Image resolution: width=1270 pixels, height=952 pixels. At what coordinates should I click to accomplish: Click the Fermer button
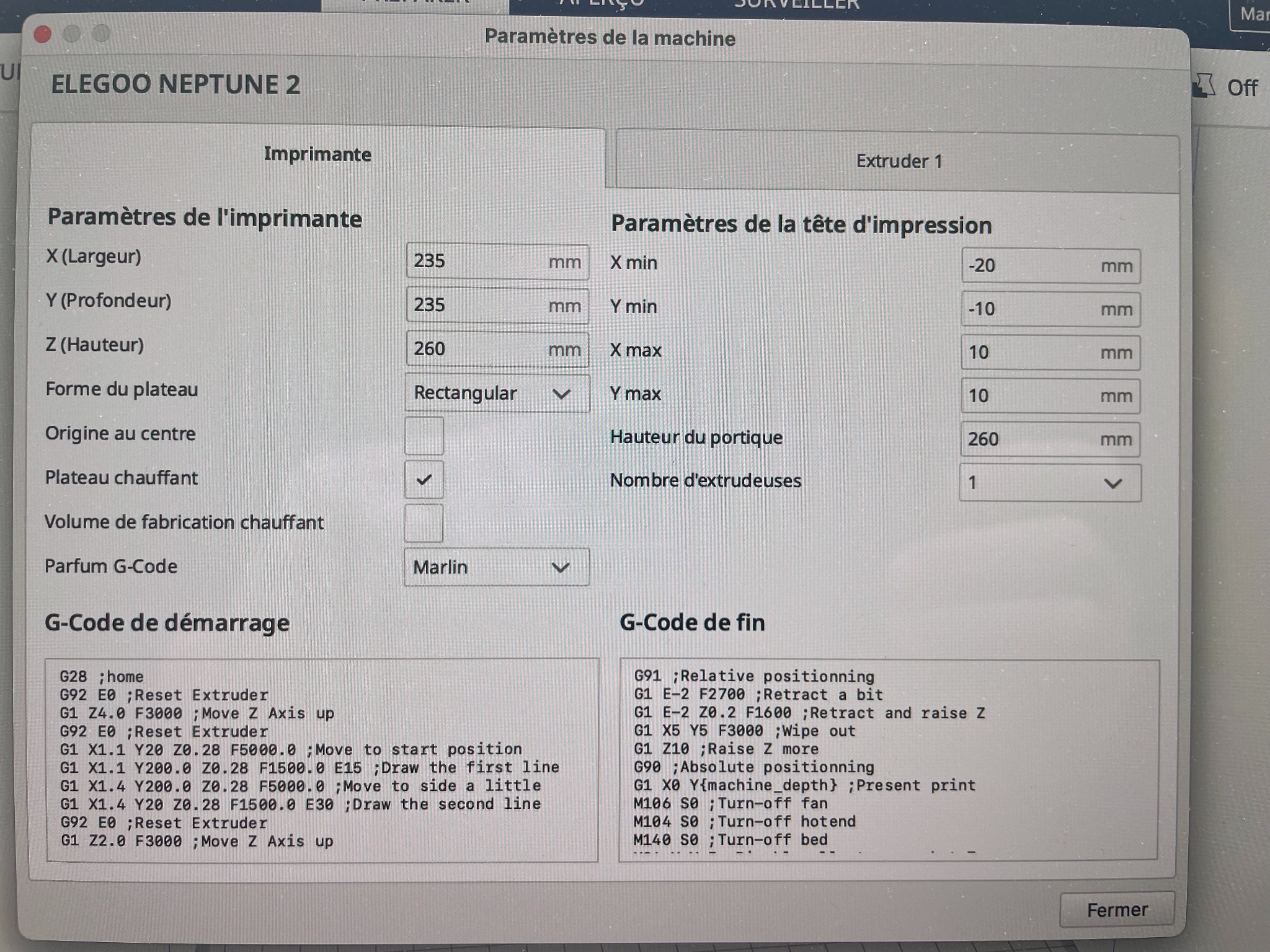tap(1117, 910)
